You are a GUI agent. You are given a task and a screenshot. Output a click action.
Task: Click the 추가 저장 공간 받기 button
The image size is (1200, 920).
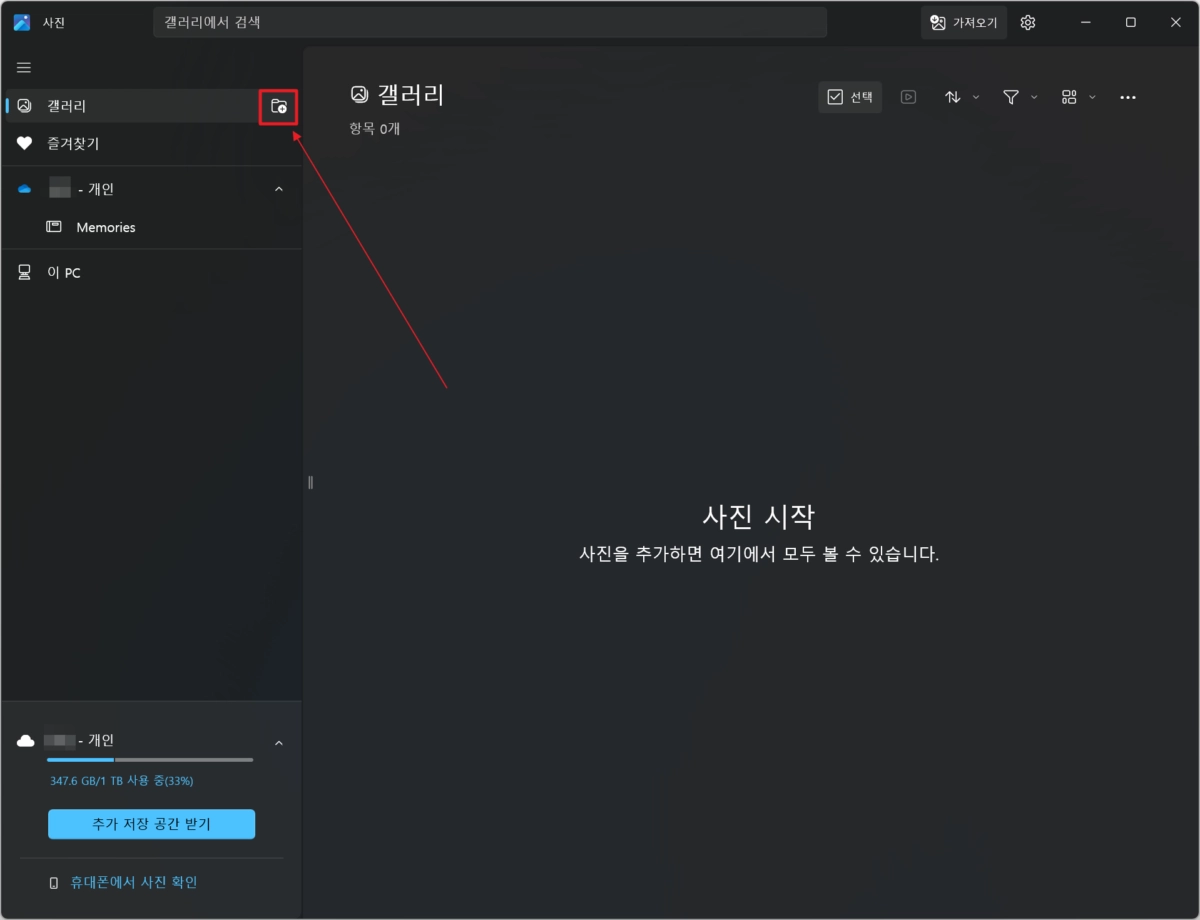[x=151, y=823]
